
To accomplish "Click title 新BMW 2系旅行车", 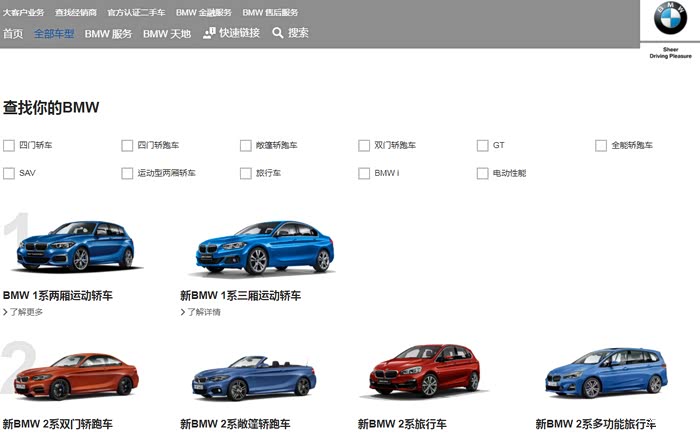I will [x=402, y=424].
